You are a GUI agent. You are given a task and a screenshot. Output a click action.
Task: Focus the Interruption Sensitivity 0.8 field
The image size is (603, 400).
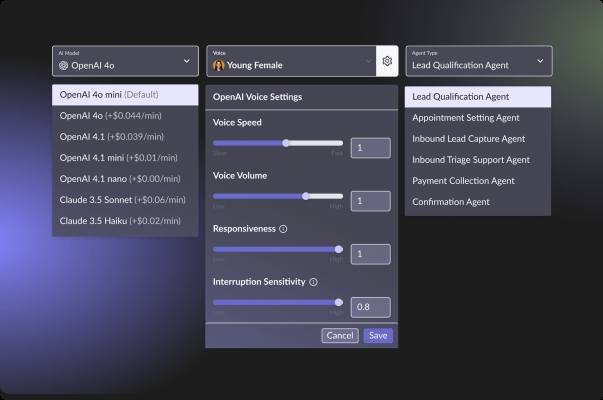tap(371, 307)
